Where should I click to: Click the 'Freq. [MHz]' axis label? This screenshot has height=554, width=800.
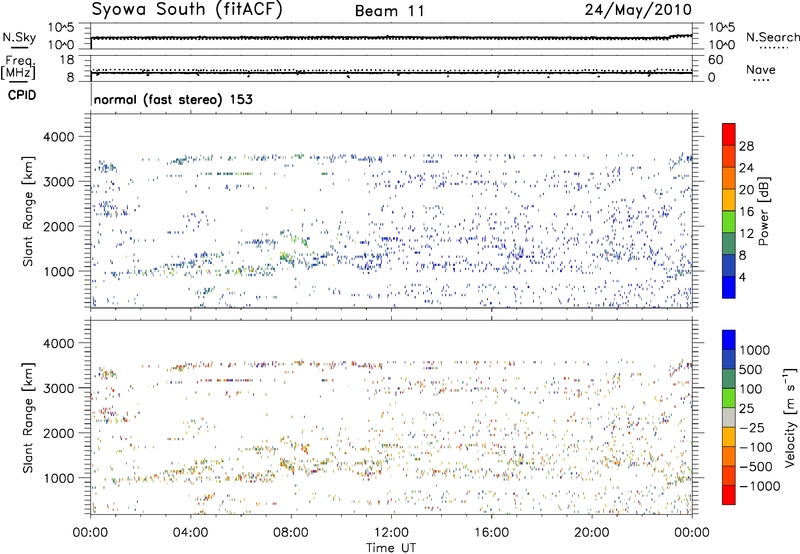coord(18,68)
